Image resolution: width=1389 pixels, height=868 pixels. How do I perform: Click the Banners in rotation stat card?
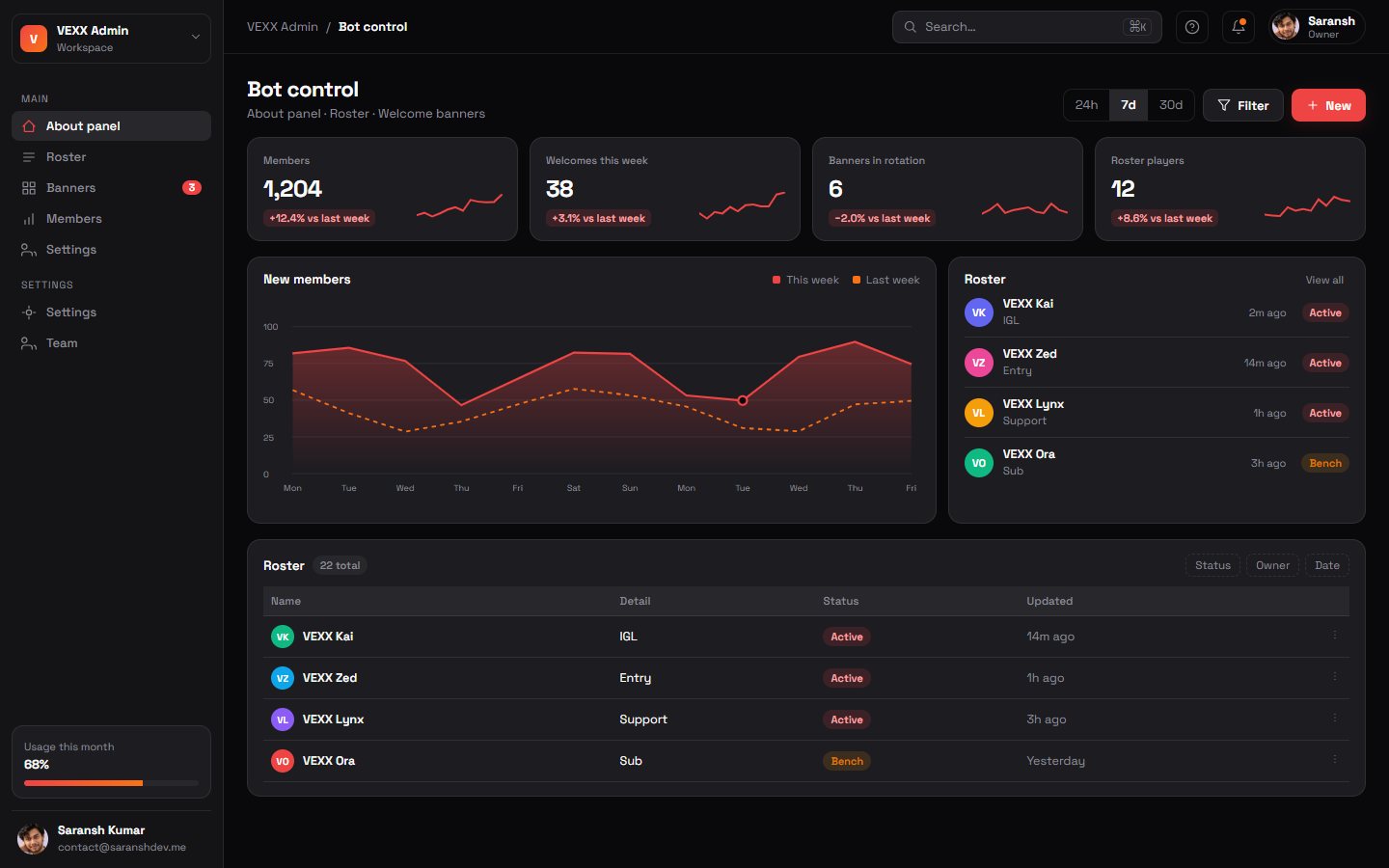point(947,189)
